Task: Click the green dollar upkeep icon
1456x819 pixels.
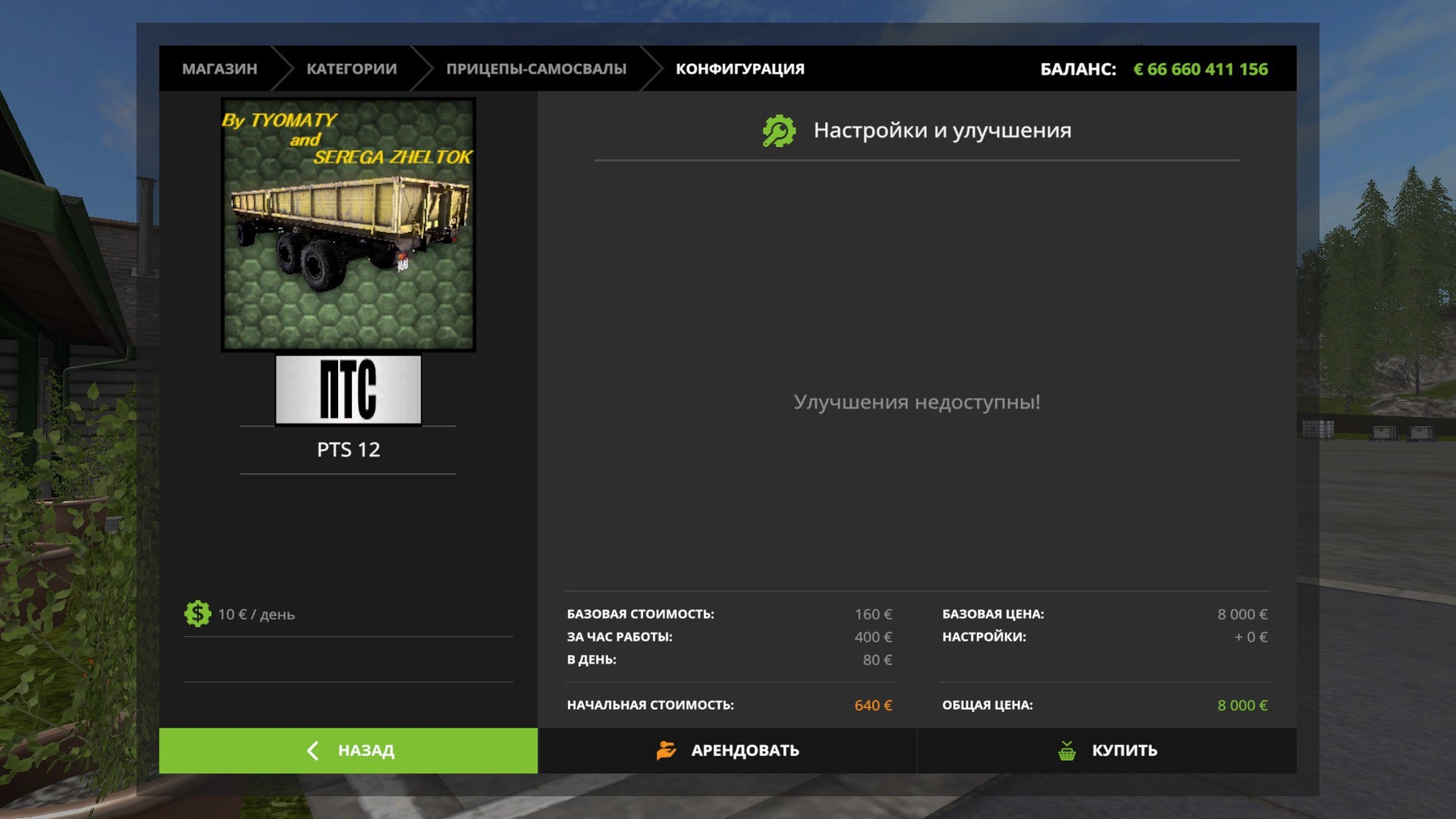Action: [x=197, y=614]
